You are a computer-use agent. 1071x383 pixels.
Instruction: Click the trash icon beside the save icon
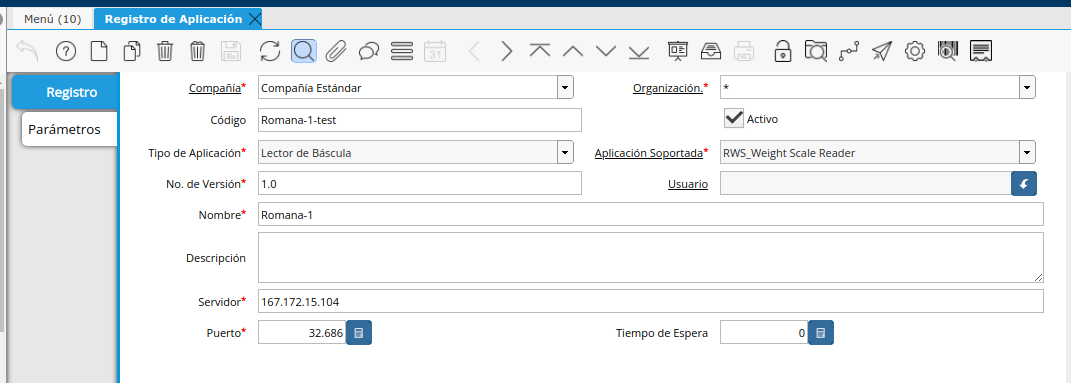(197, 51)
